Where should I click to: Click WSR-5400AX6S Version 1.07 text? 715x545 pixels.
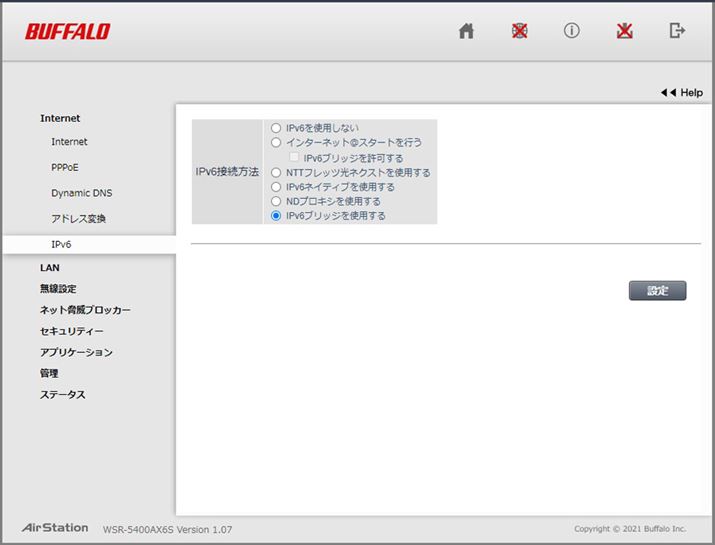point(167,529)
